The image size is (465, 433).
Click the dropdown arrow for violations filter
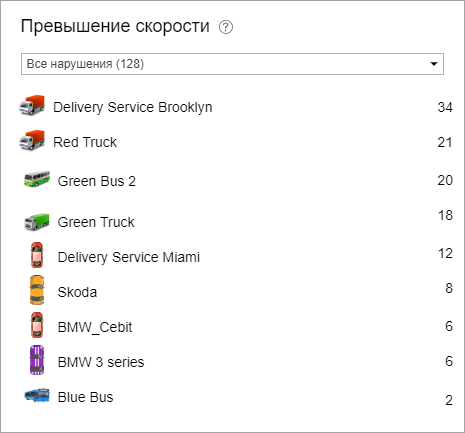tap(434, 64)
